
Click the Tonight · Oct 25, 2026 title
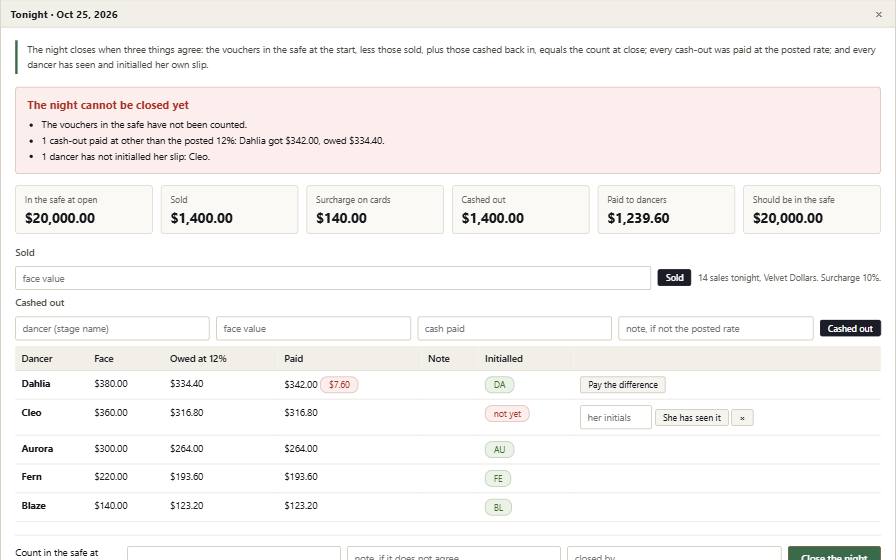pos(64,14)
